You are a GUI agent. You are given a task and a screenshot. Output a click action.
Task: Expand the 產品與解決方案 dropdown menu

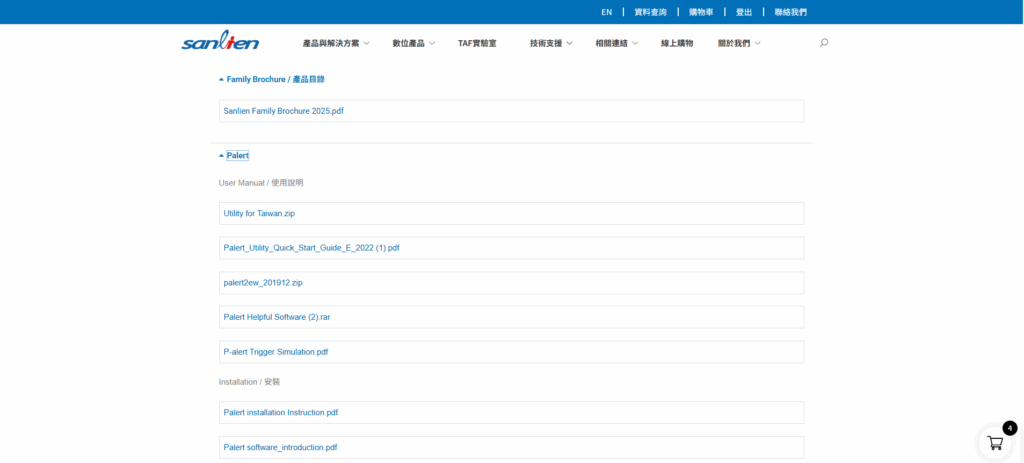[x=336, y=43]
